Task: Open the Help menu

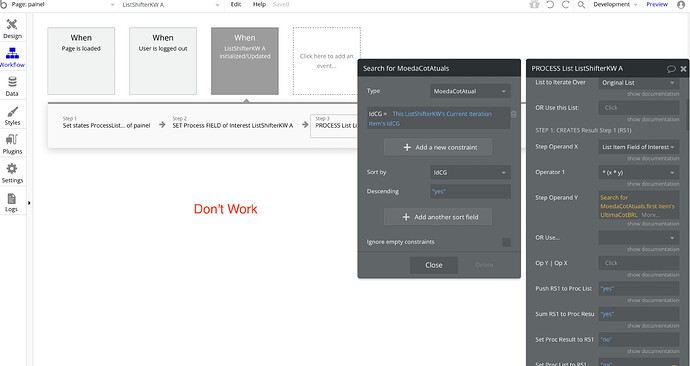Action: click(x=259, y=4)
